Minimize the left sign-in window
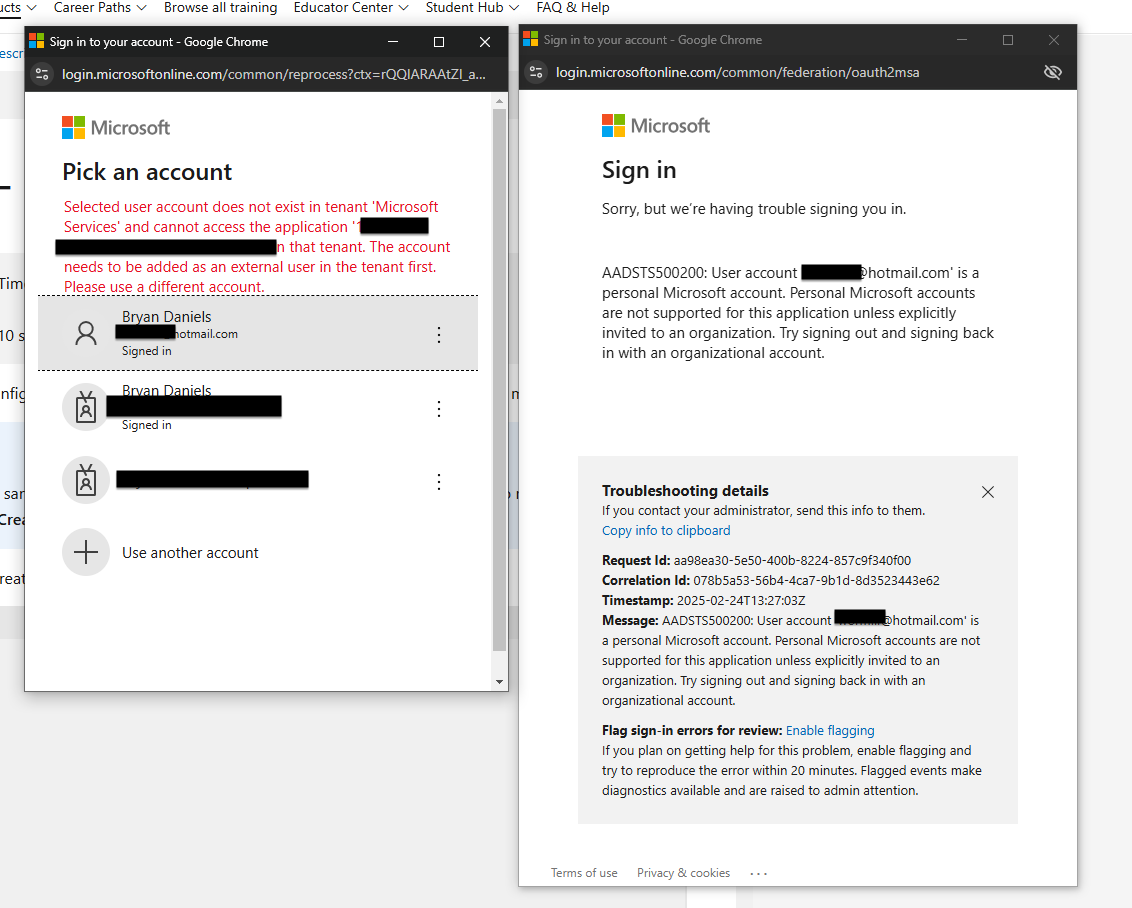This screenshot has width=1132, height=908. [x=393, y=42]
